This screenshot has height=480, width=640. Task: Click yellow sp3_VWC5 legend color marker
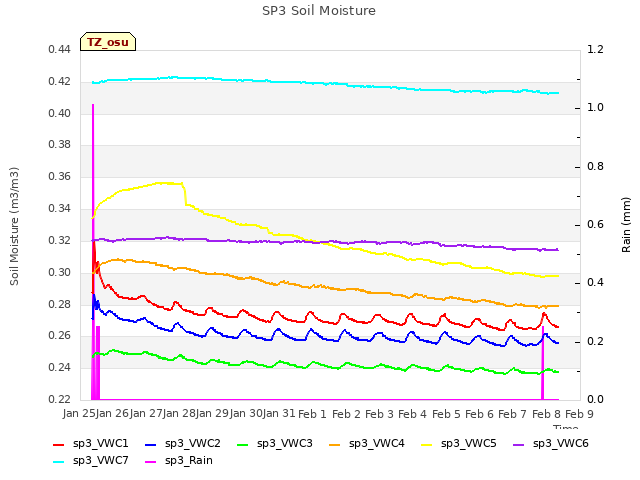[x=427, y=444]
